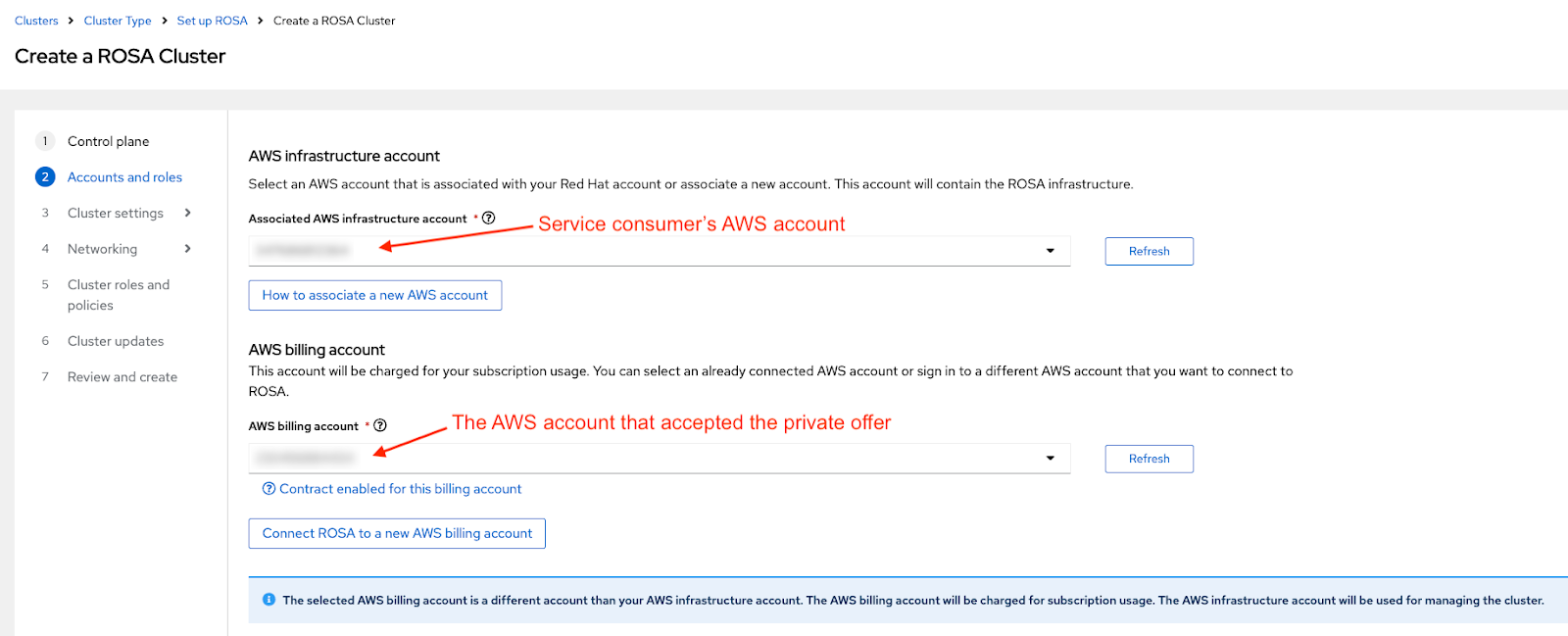Image resolution: width=1568 pixels, height=636 pixels.
Task: Open the Review and create step
Action: [x=122, y=377]
